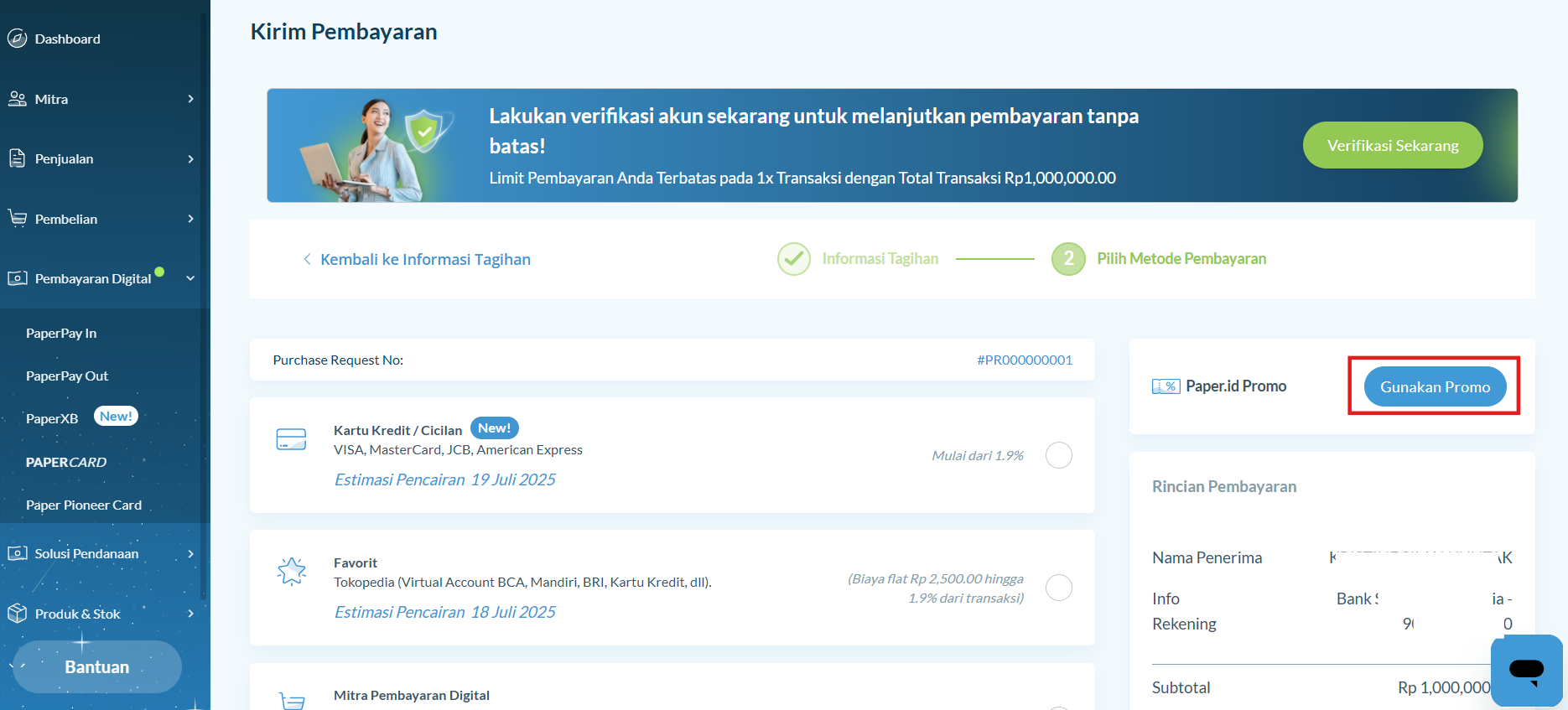Open Paper Pioneer Card submenu
Viewport: 1568px width, 710px height.
84,505
